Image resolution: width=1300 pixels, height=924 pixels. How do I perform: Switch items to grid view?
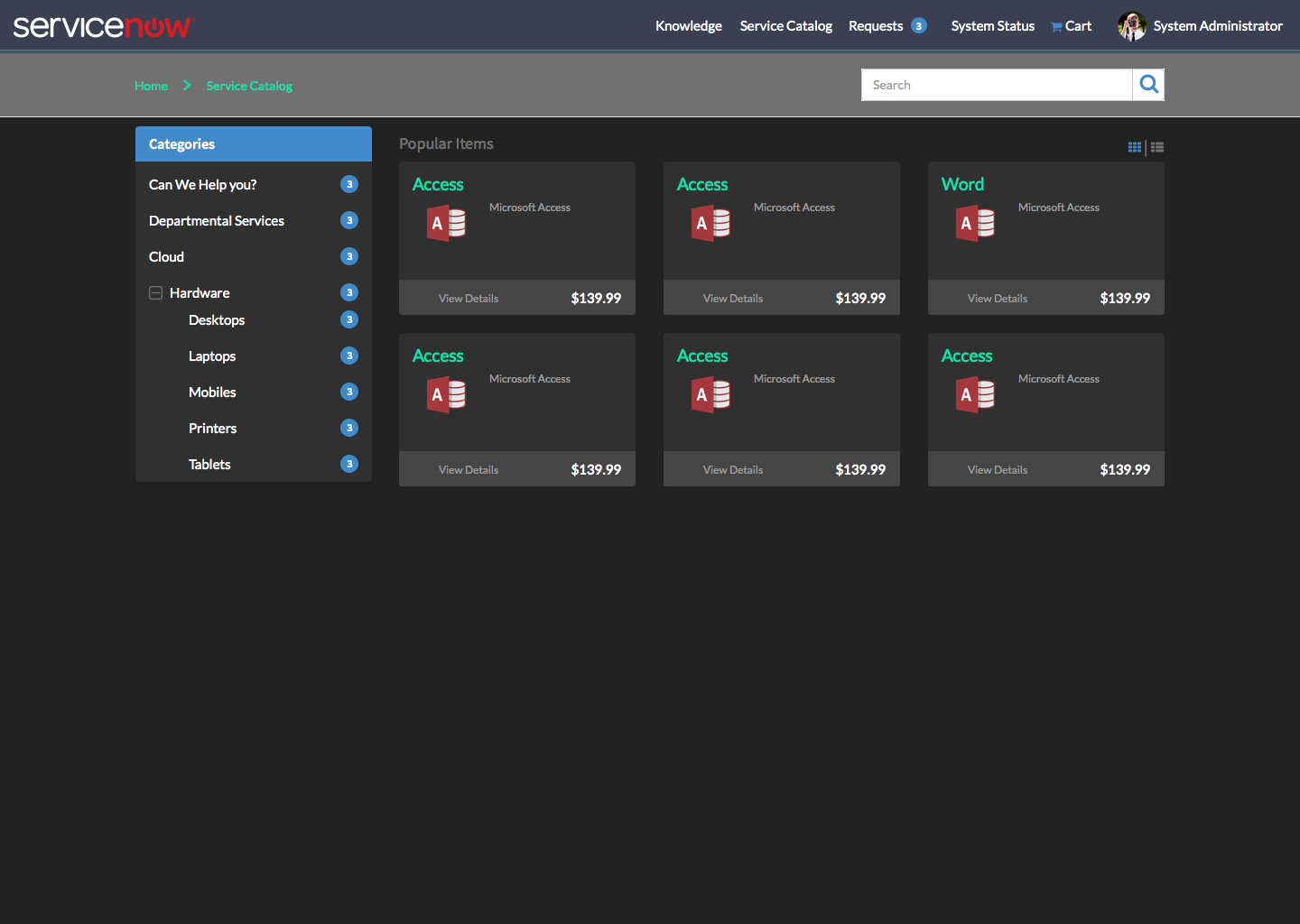1135,146
